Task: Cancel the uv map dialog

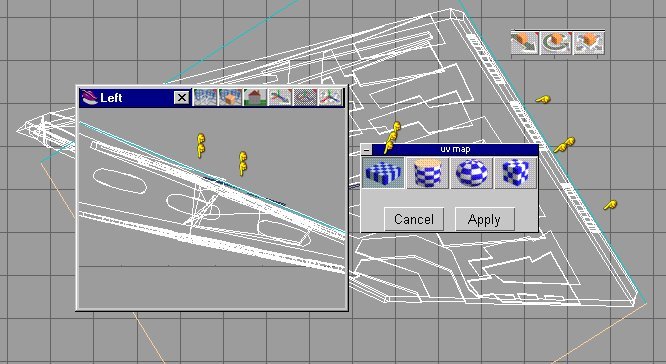Action: [414, 219]
